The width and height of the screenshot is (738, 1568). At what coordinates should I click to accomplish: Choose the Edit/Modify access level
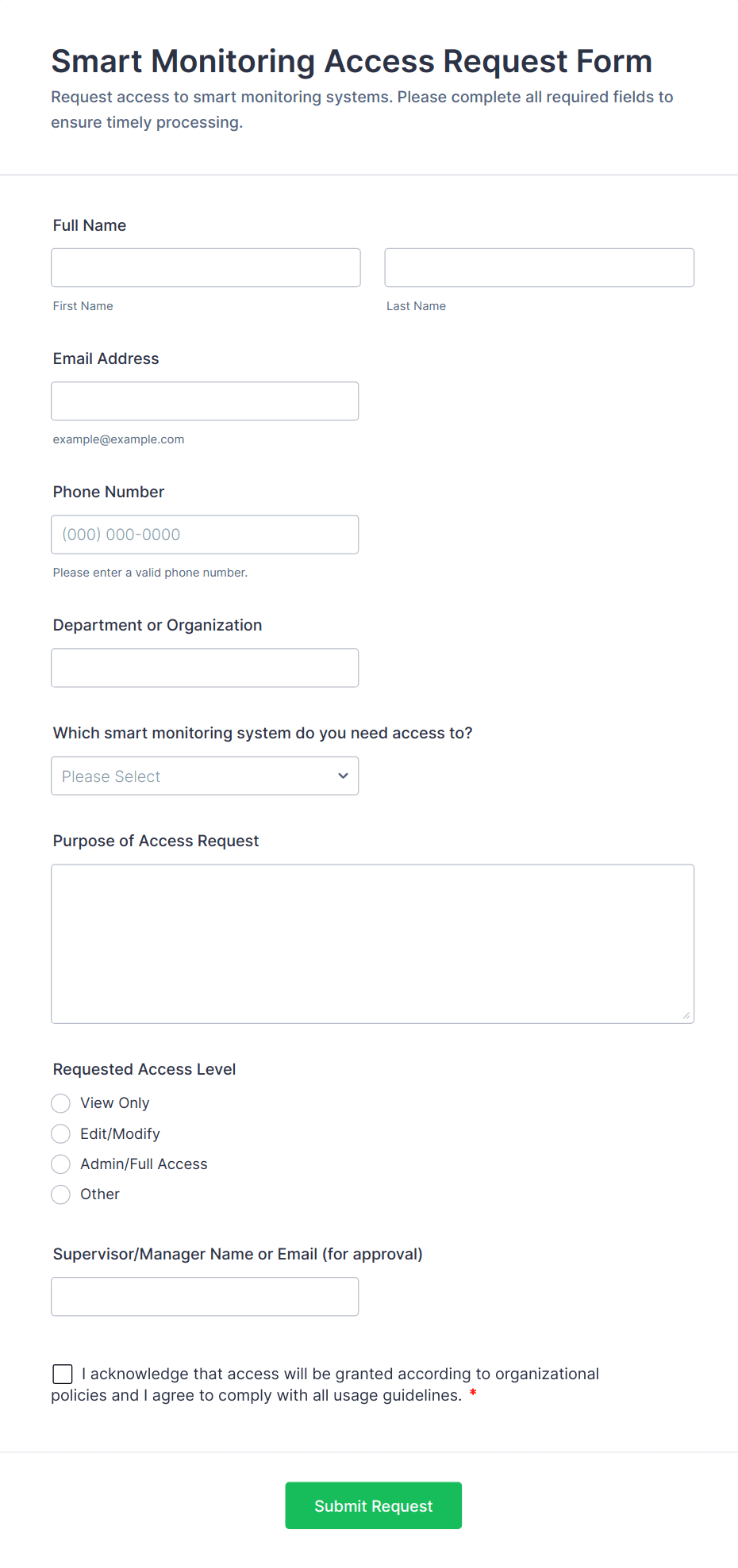[x=61, y=1133]
